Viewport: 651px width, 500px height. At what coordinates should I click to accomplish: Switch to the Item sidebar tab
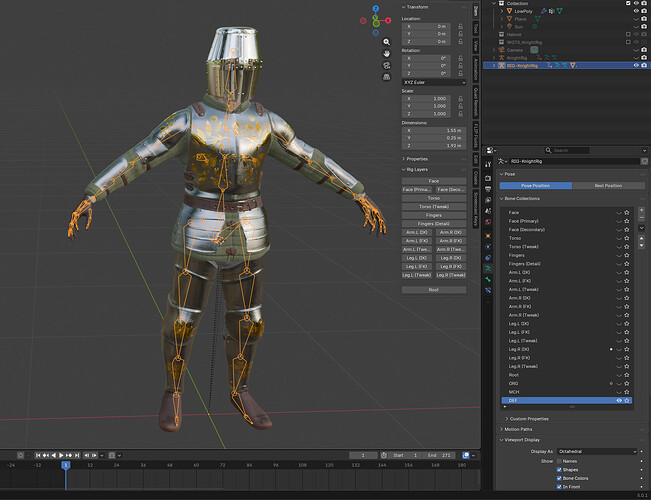pos(476,11)
